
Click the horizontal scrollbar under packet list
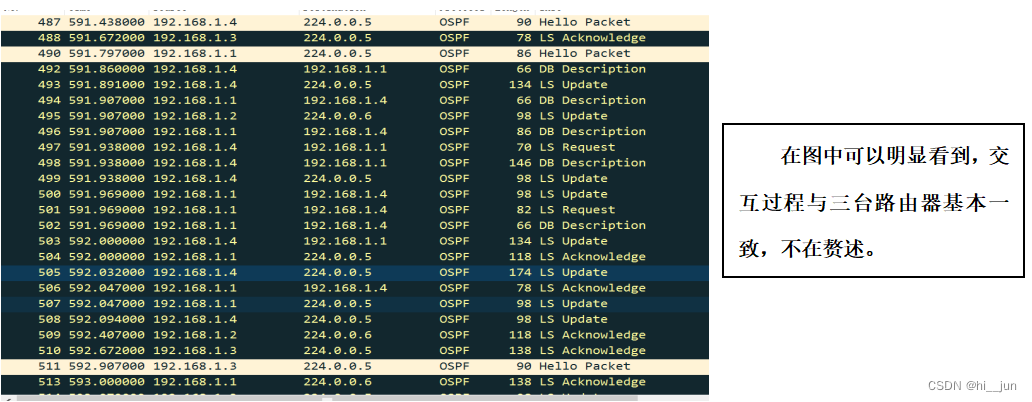pyautogui.click(x=355, y=398)
